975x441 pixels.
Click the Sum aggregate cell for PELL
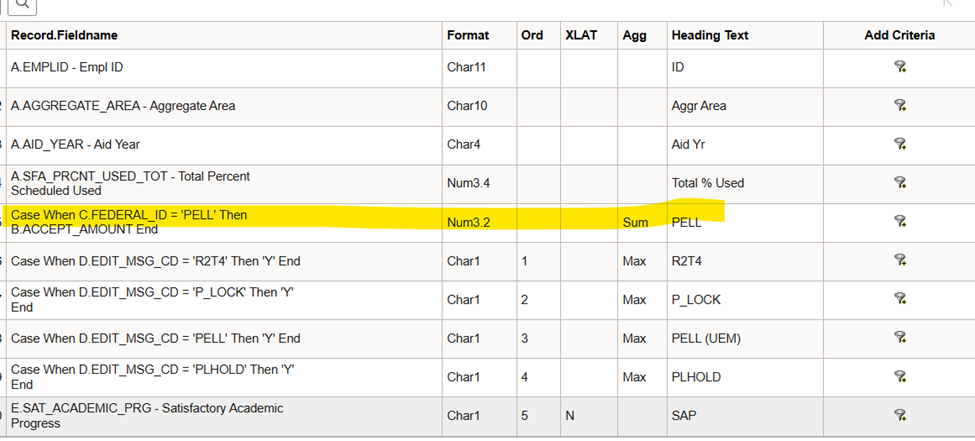pyautogui.click(x=635, y=222)
